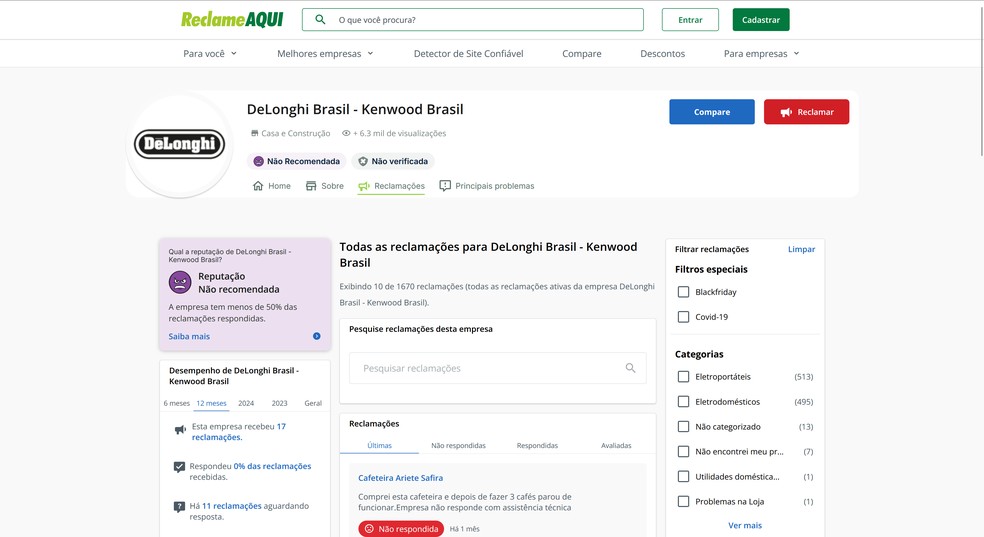Click the 17 reclamações link
This screenshot has height=537, width=984.
[238, 432]
